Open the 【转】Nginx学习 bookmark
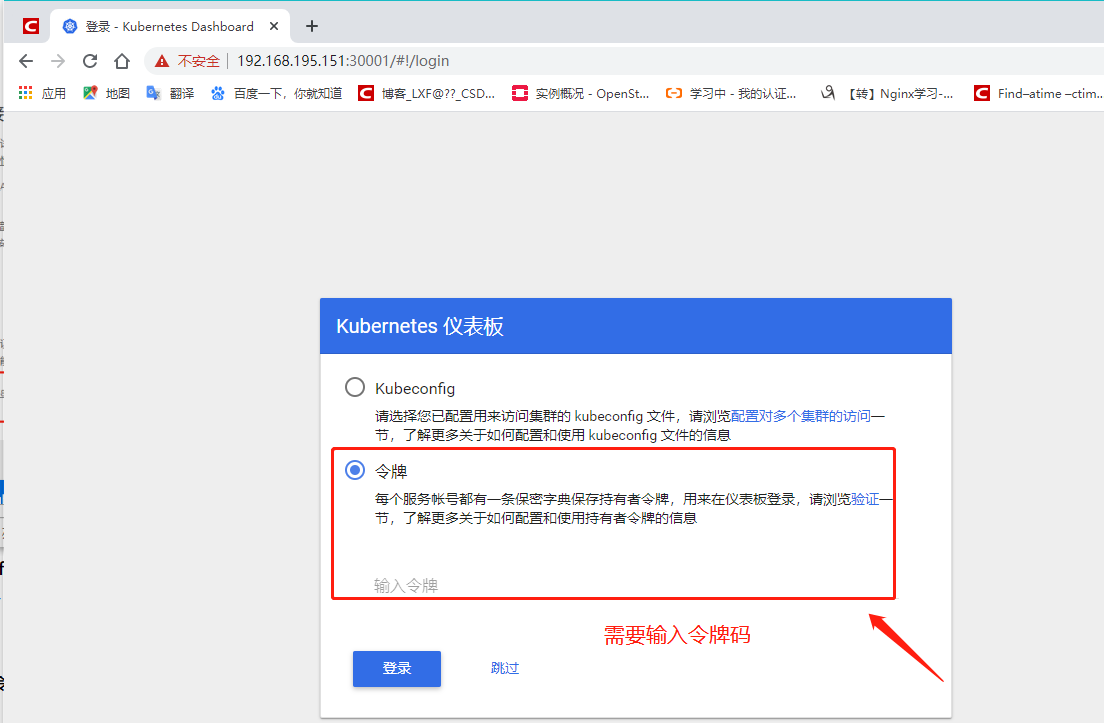The image size is (1104, 723). (887, 93)
